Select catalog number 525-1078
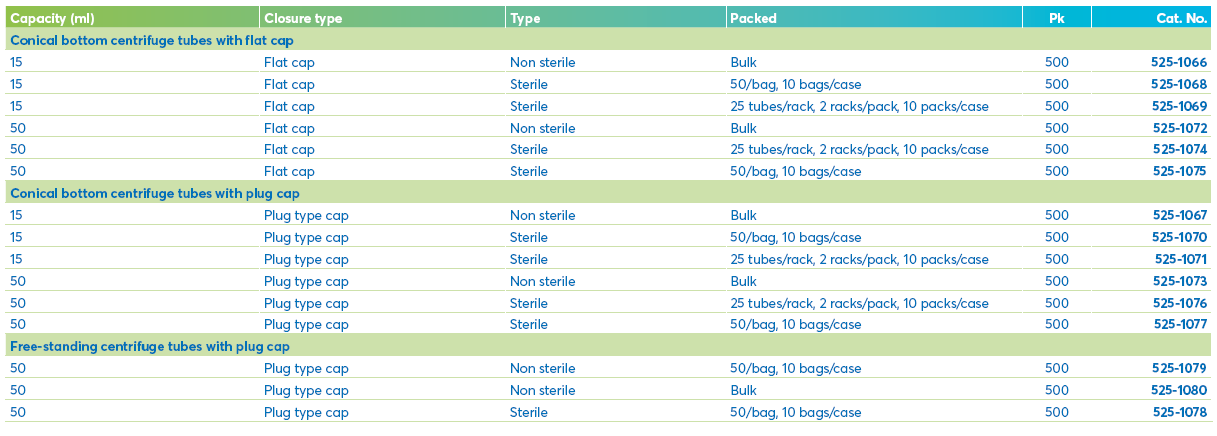Viewport: 1217px width, 436px height. tap(1179, 412)
